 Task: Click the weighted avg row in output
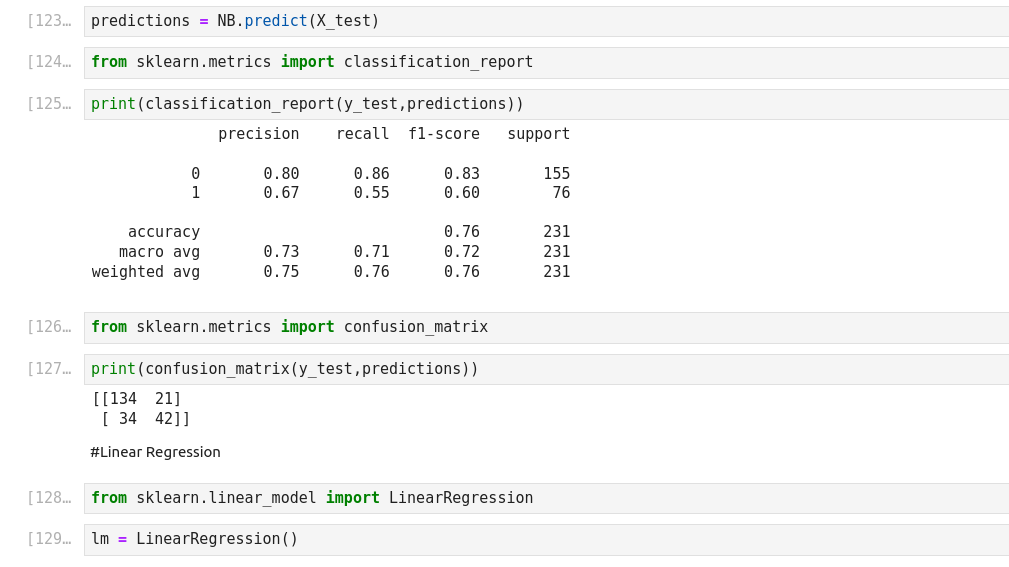(x=146, y=272)
